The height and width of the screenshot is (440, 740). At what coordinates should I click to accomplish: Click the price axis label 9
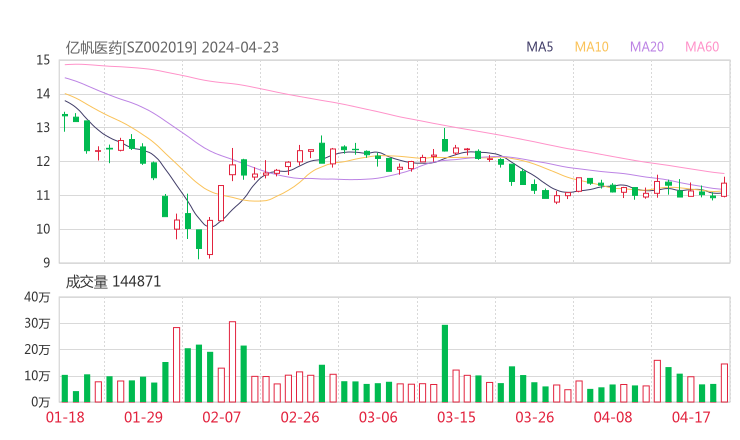point(46,263)
